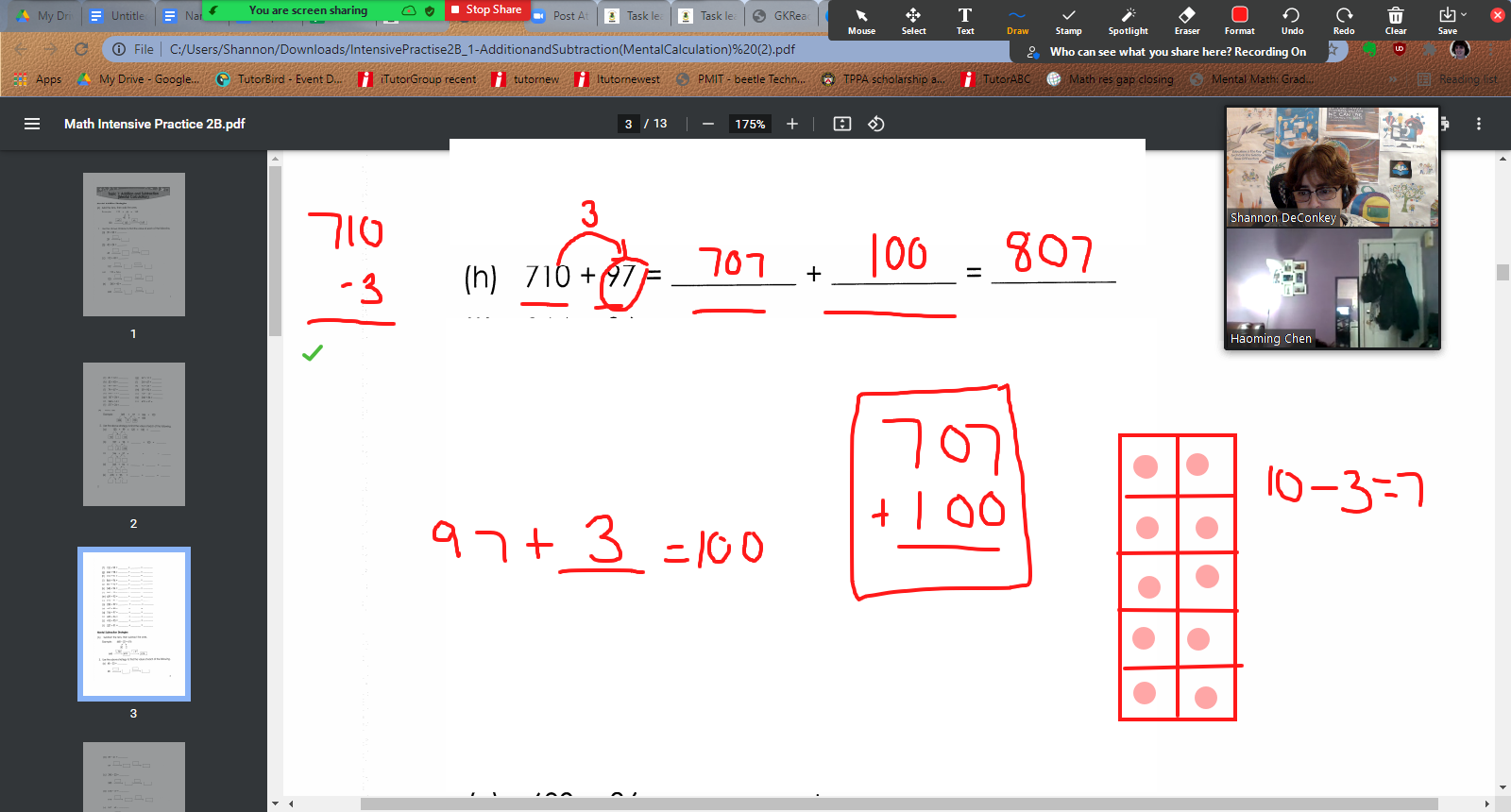Screen dimensions: 1511x812
Task: Open My Drive - Google bookmark
Action: [139, 79]
